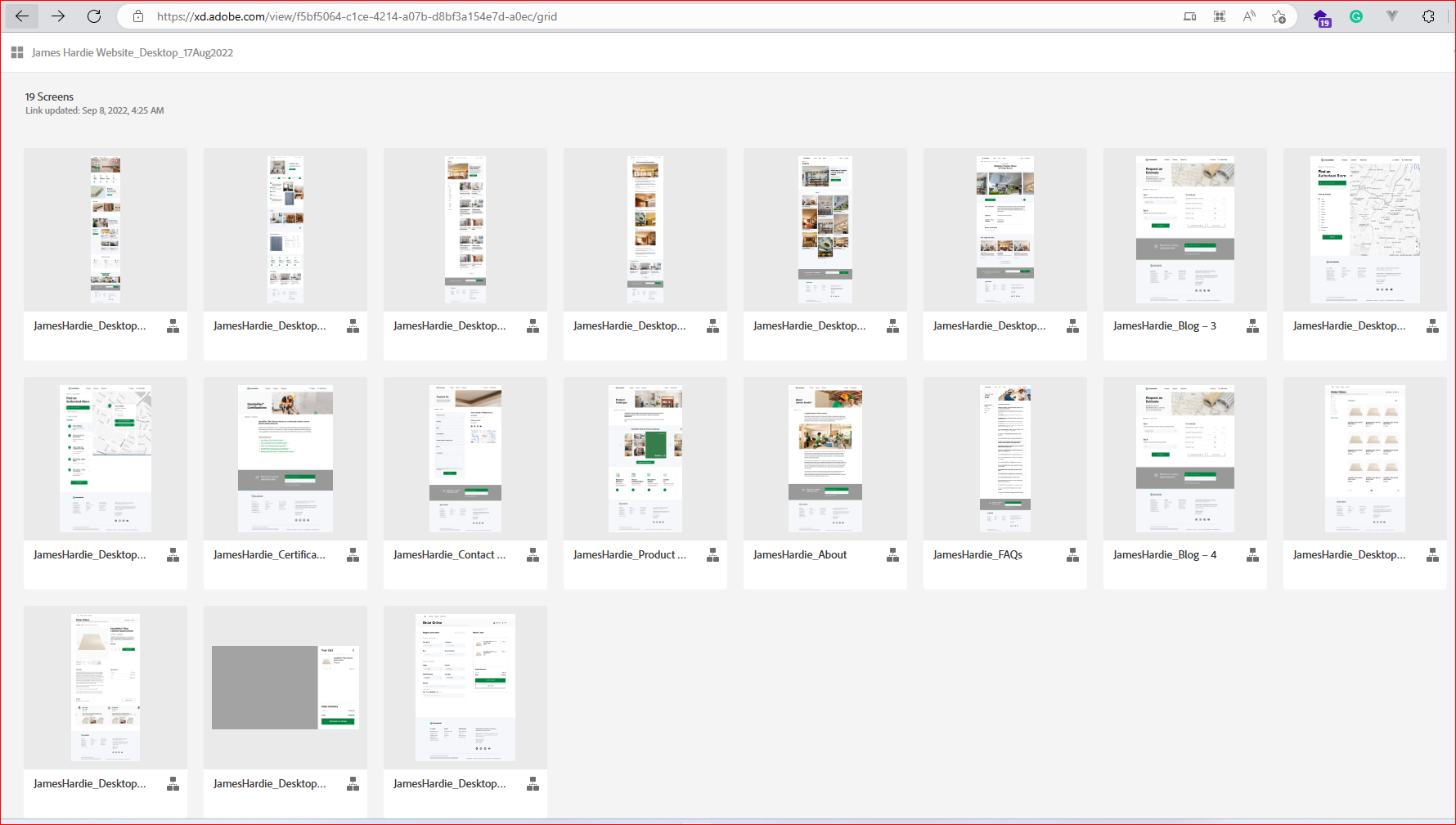Select the JamesHardie_Blog – 4 screen label
1456x825 pixels.
(1164, 554)
